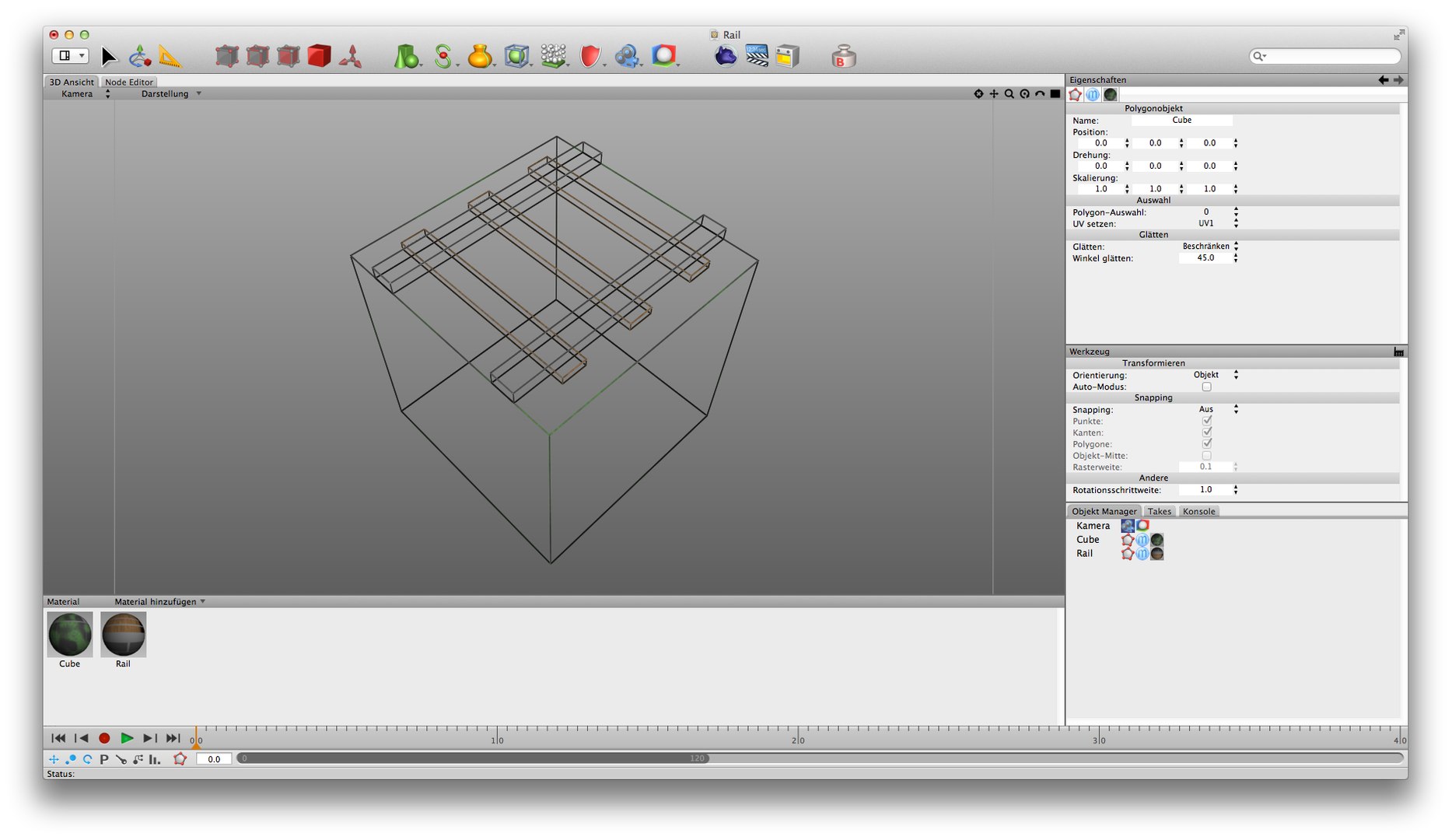
Task: Click the red record button
Action: click(104, 738)
